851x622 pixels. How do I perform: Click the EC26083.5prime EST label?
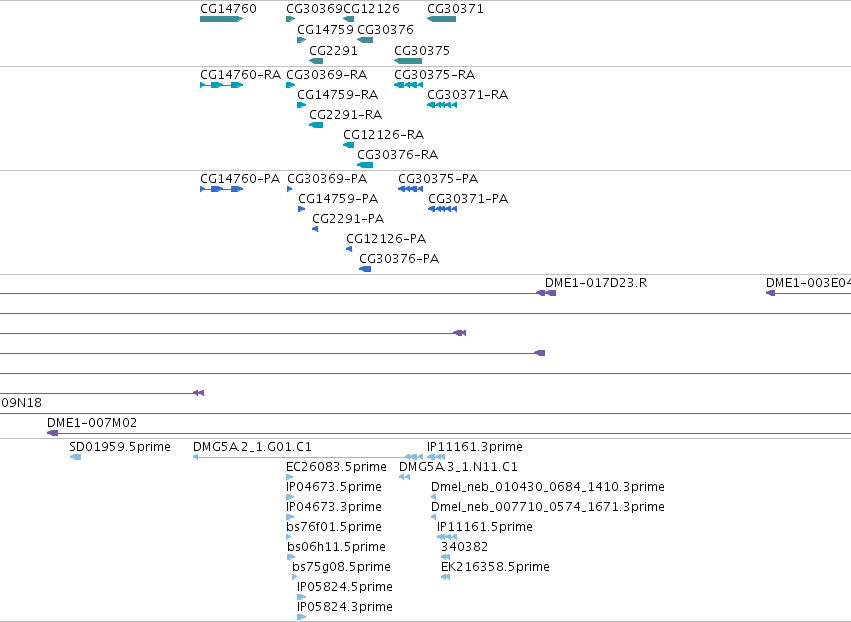point(336,467)
